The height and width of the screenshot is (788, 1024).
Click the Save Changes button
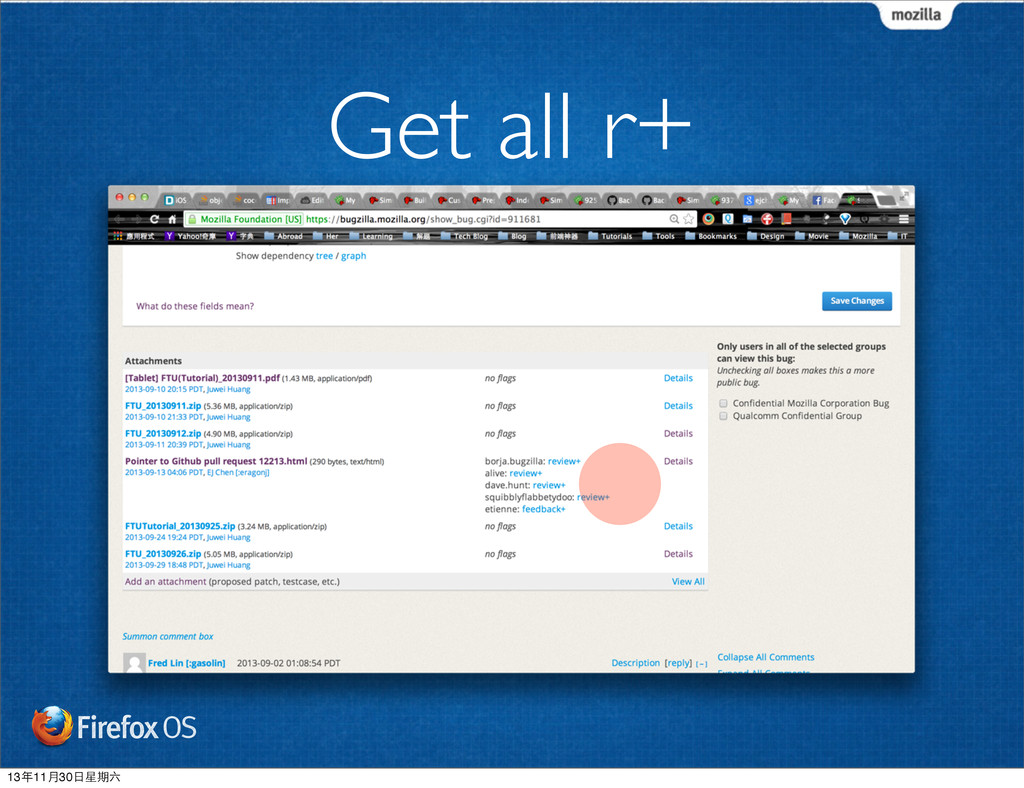tap(857, 301)
